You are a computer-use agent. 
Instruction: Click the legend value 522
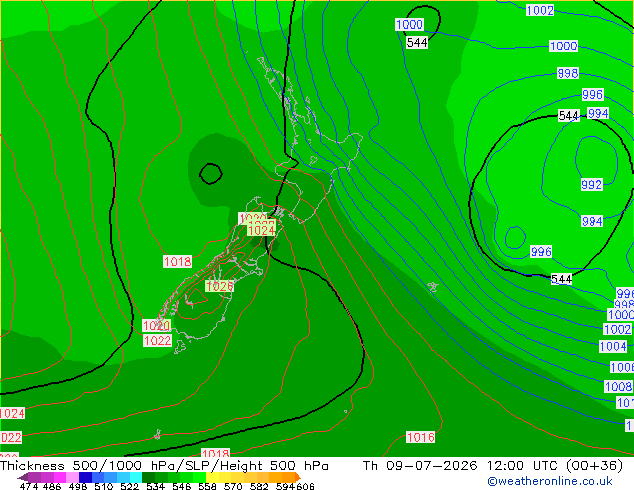tap(129, 486)
